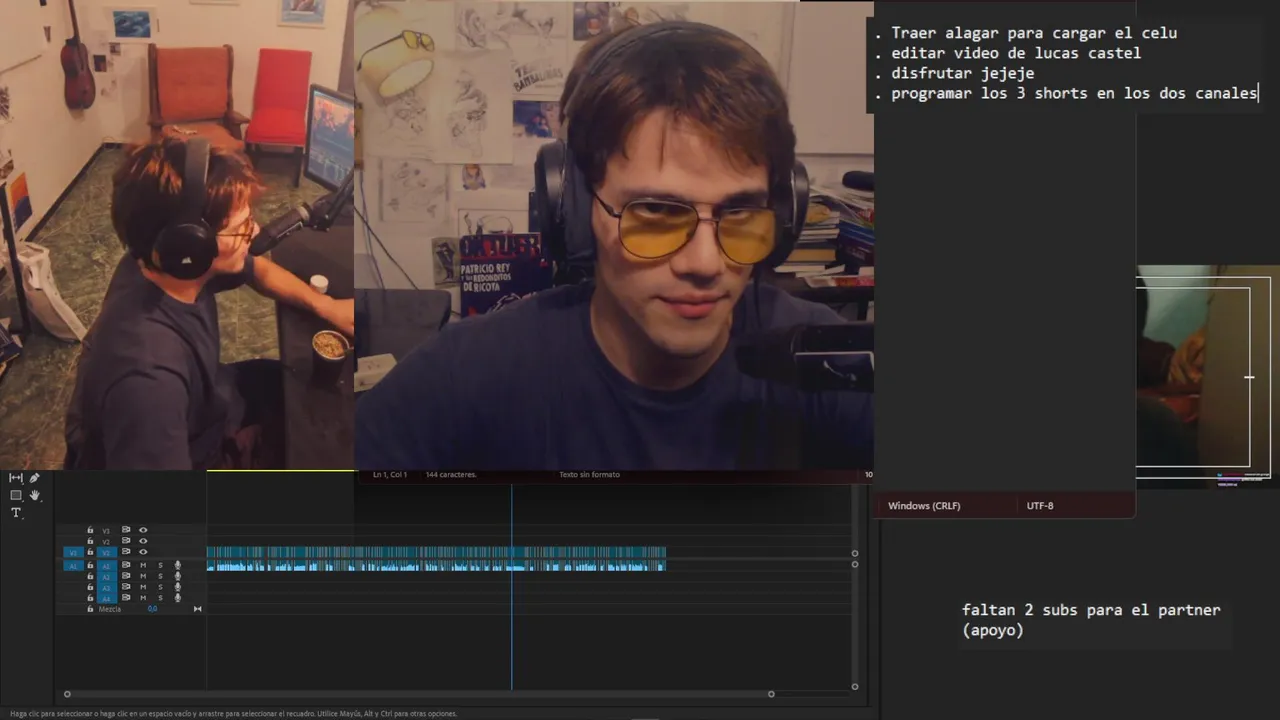The image size is (1280, 720).
Task: Toggle A2 track targeting label
Action: (106, 577)
